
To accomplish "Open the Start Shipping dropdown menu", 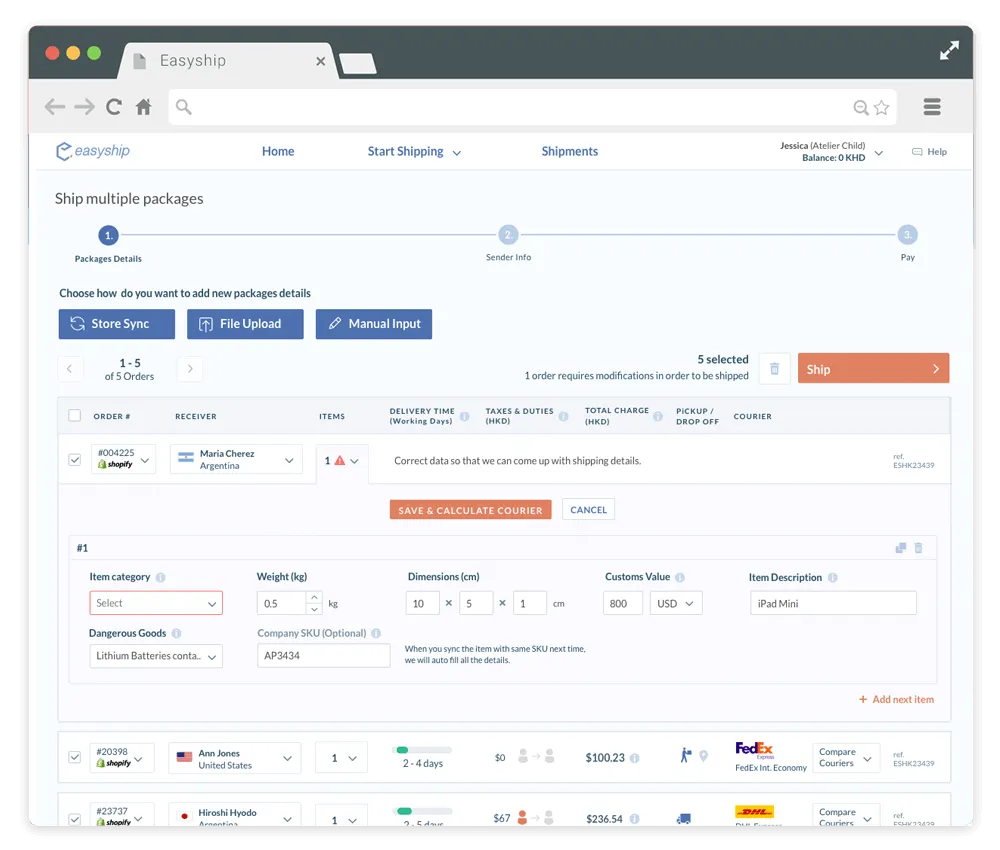I will click(x=414, y=152).
